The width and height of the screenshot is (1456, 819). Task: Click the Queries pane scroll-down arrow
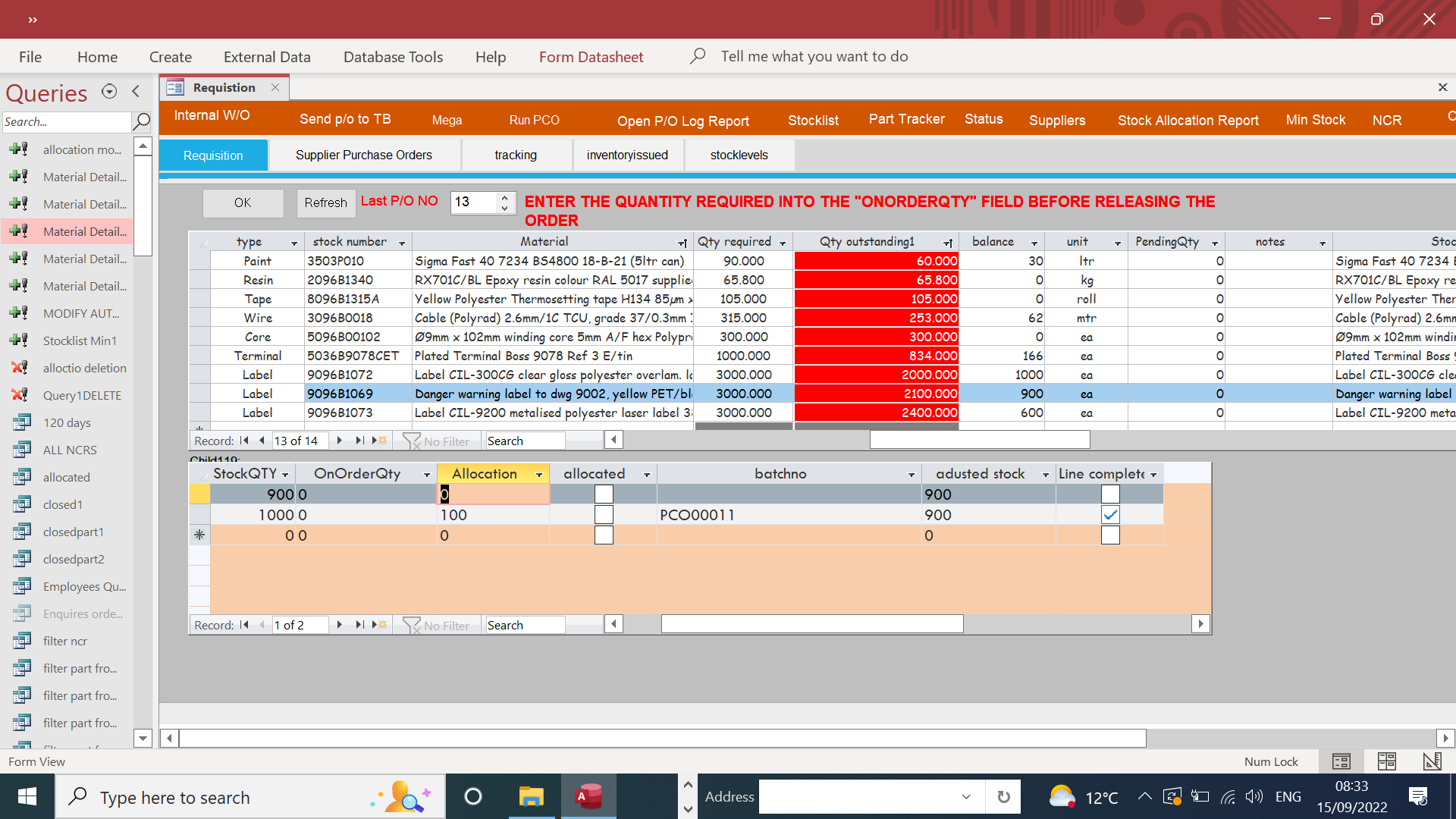(x=143, y=737)
